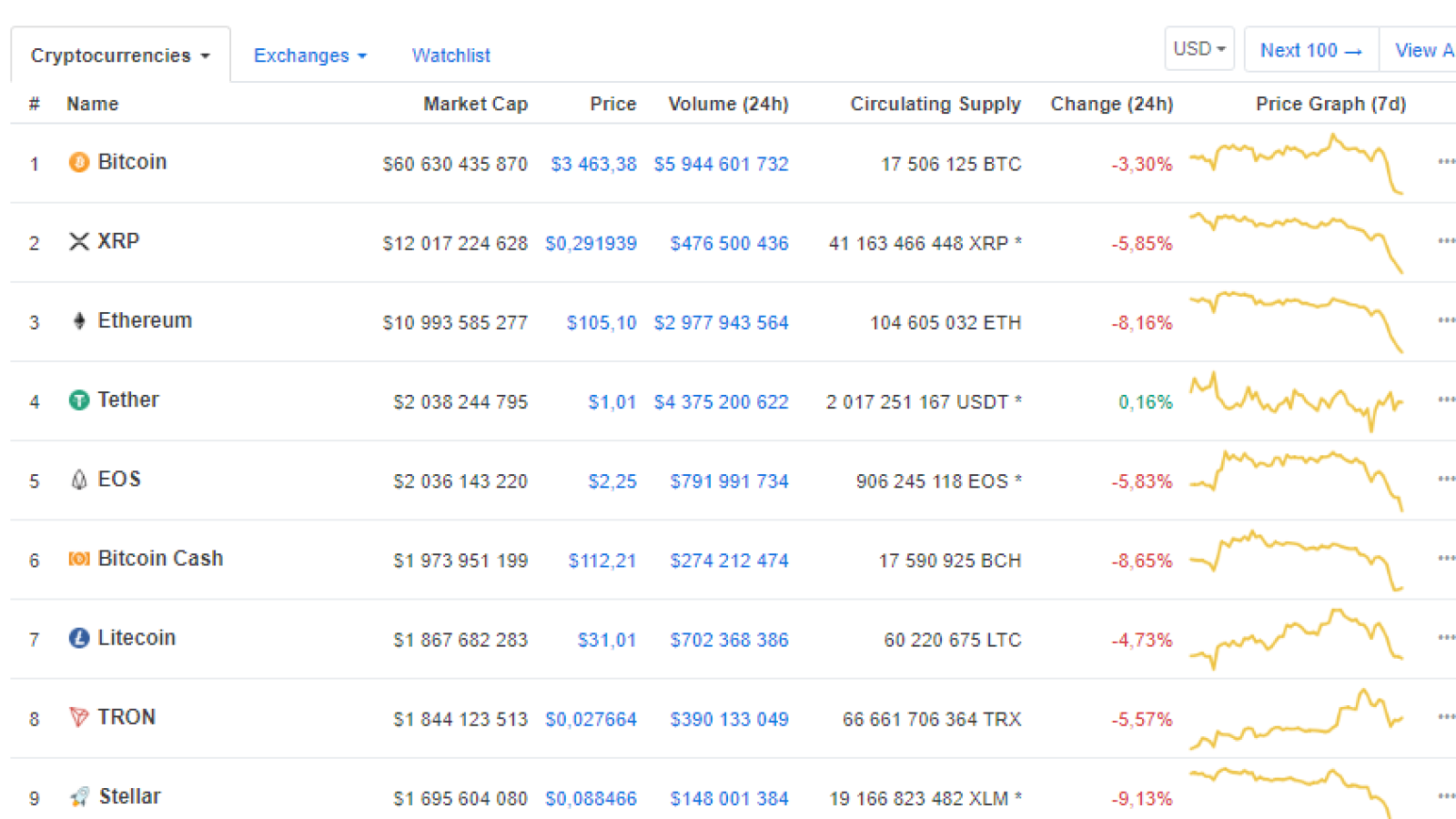Open the more-options dots for Litecoin
The image size is (1456, 819).
point(1446,637)
